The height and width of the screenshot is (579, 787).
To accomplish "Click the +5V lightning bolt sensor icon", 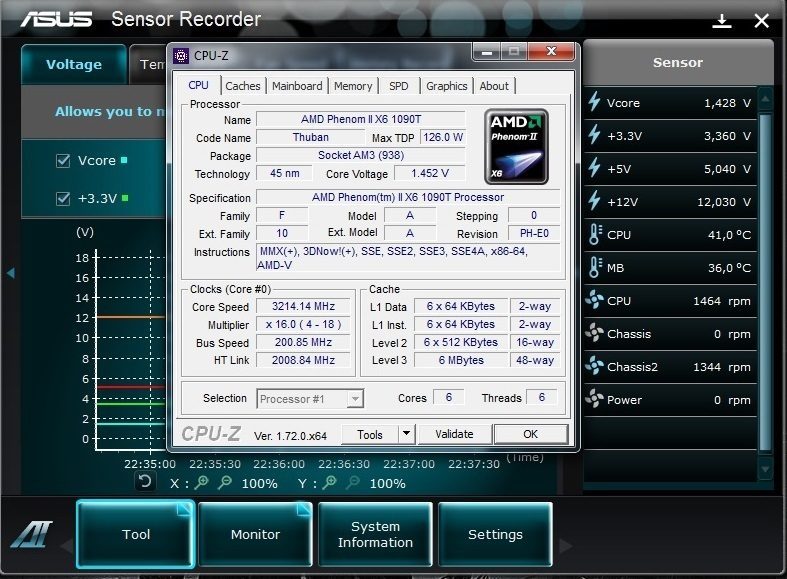I will coord(594,168).
